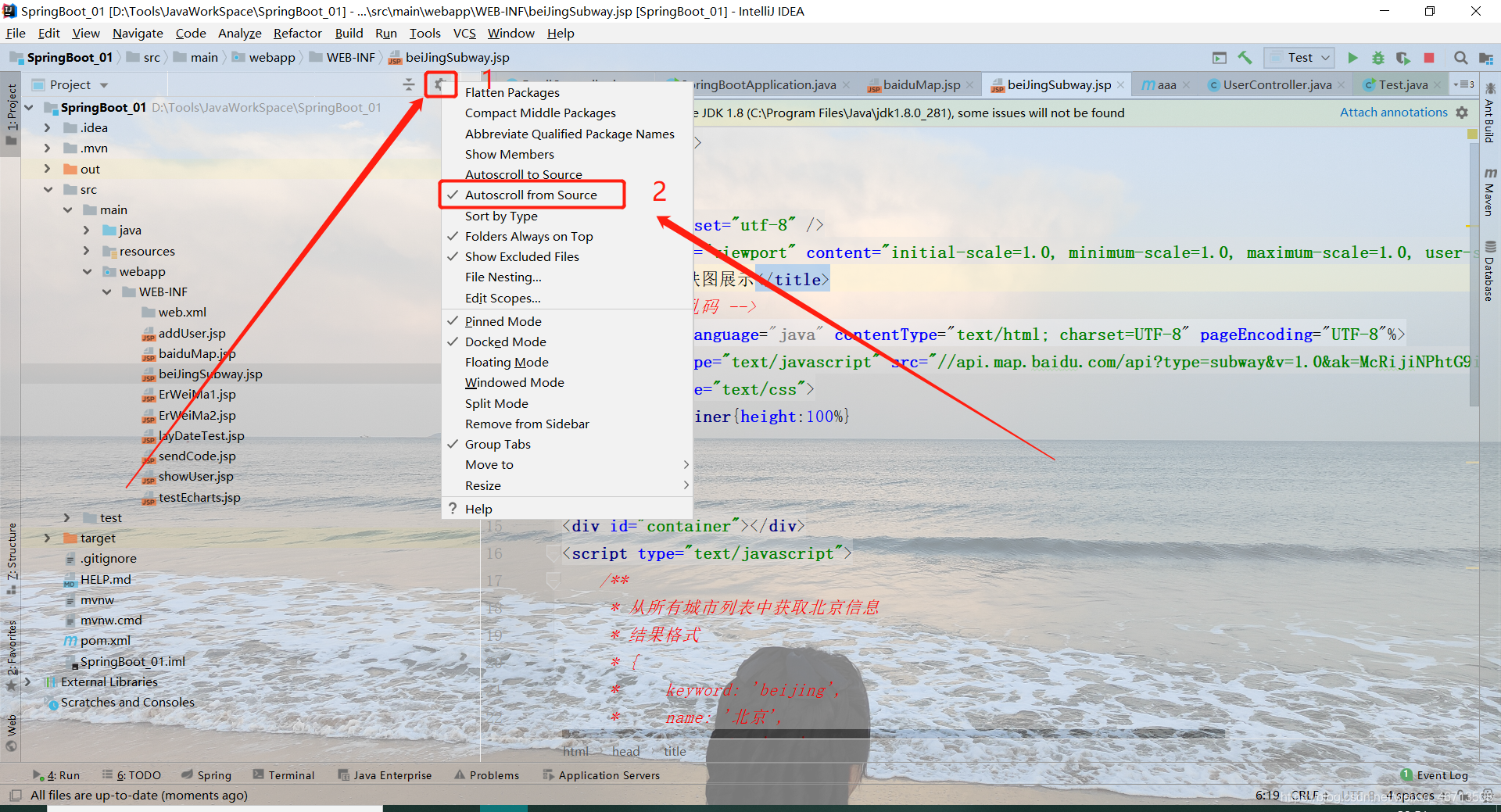This screenshot has height=812, width=1501.
Task: Stop the running process
Action: (x=1429, y=58)
